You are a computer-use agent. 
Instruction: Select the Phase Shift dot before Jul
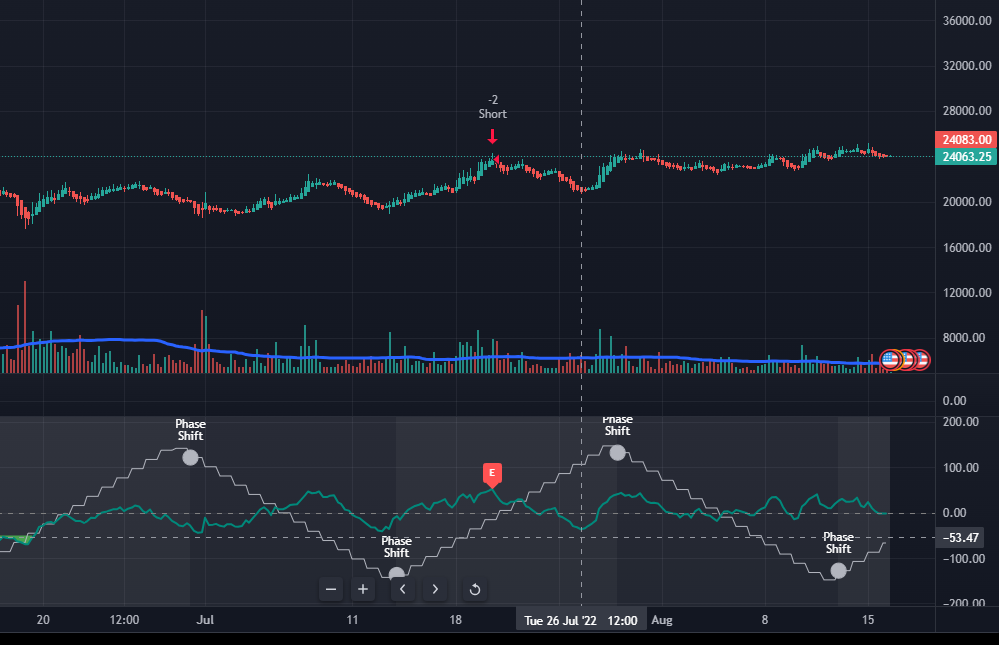point(190,457)
